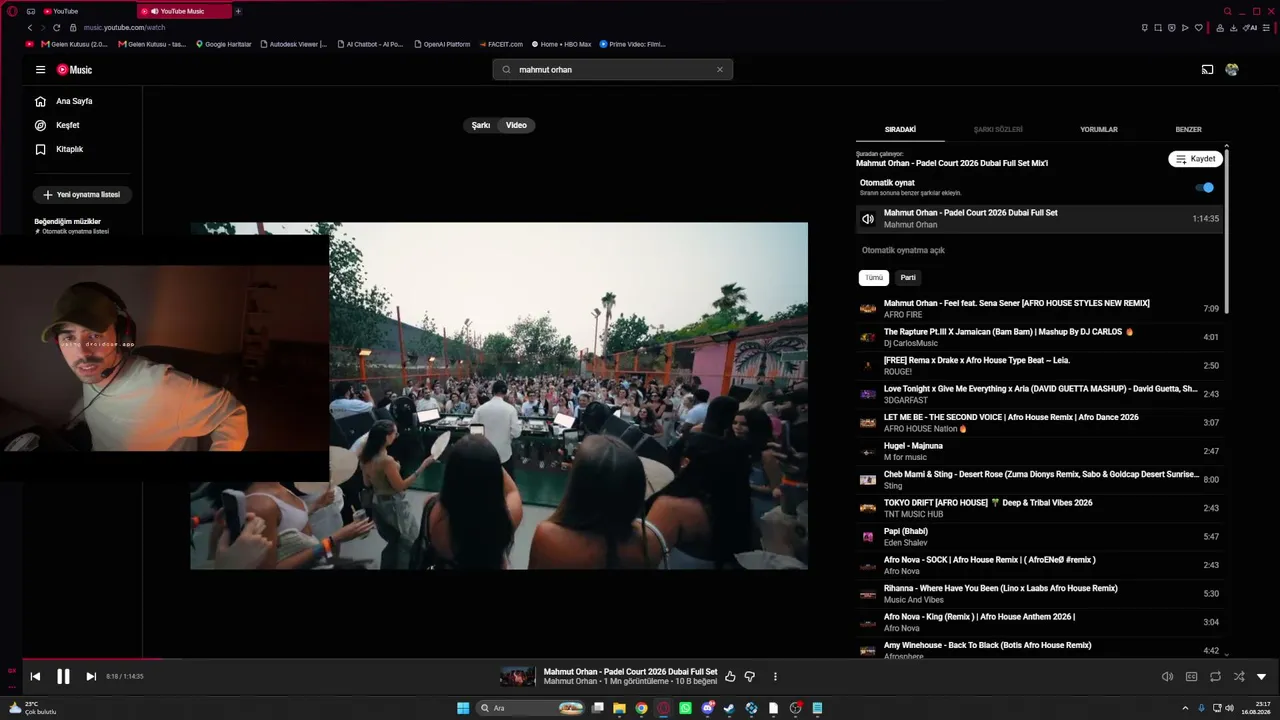Like the current track with thumbs up
Screen dimensions: 1280x720
click(x=730, y=677)
